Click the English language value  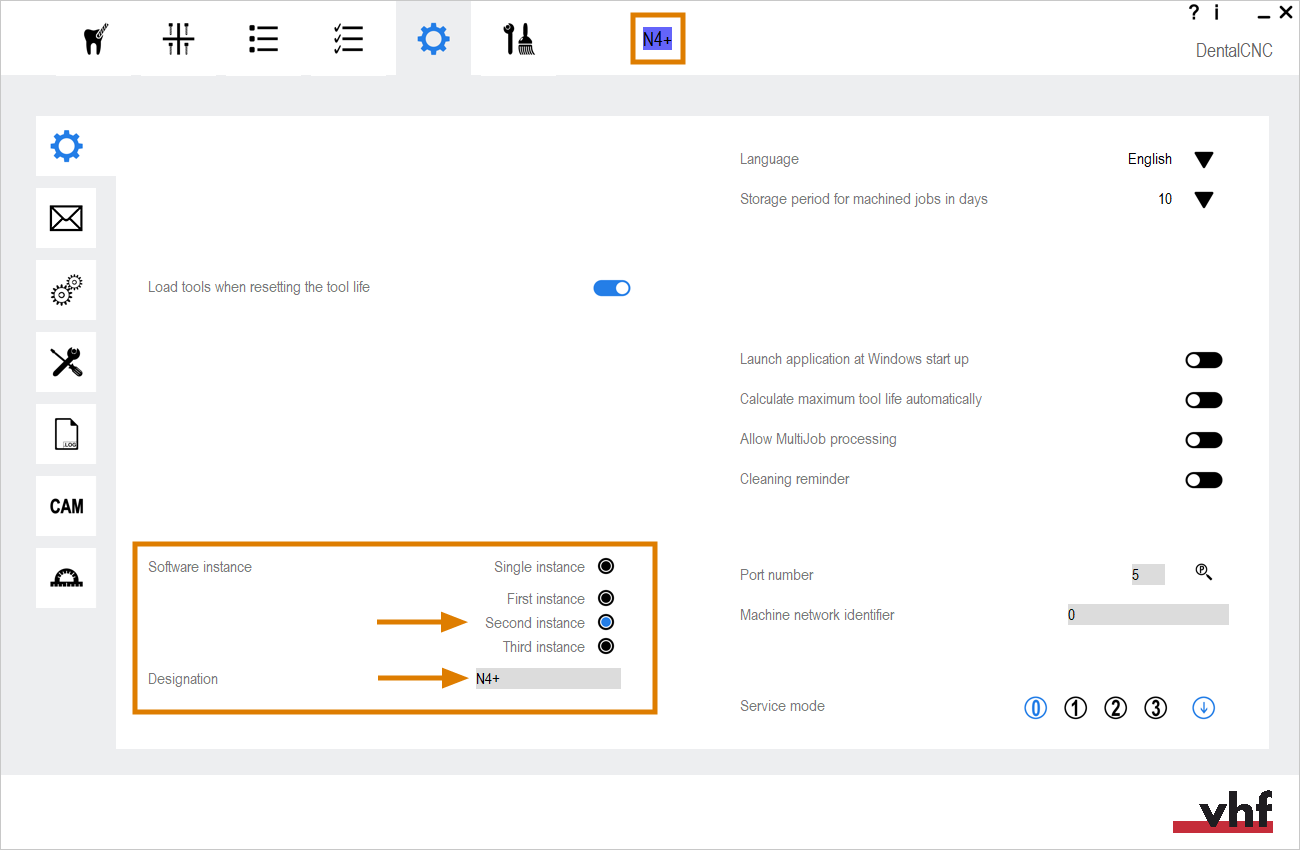pyautogui.click(x=1150, y=159)
